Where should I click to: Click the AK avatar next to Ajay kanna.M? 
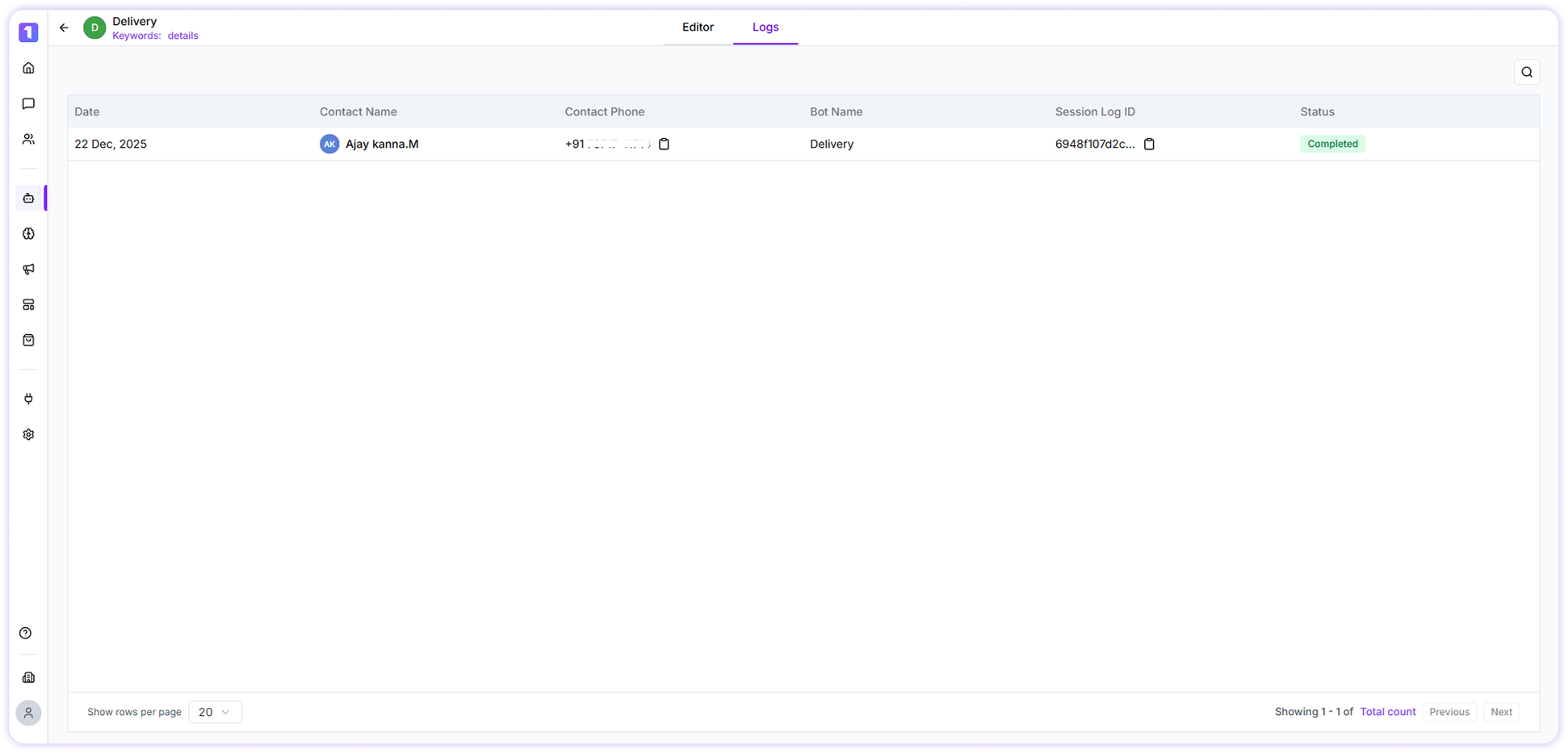(329, 144)
